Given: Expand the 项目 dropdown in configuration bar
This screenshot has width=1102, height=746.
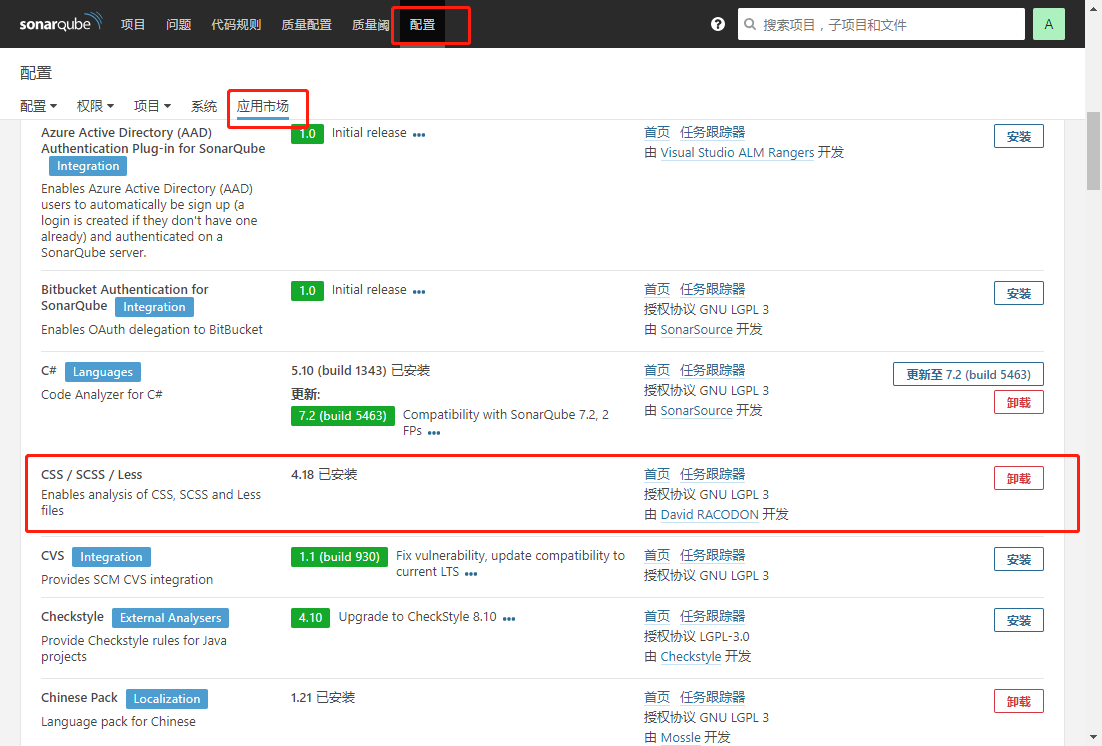Looking at the screenshot, I should point(152,106).
